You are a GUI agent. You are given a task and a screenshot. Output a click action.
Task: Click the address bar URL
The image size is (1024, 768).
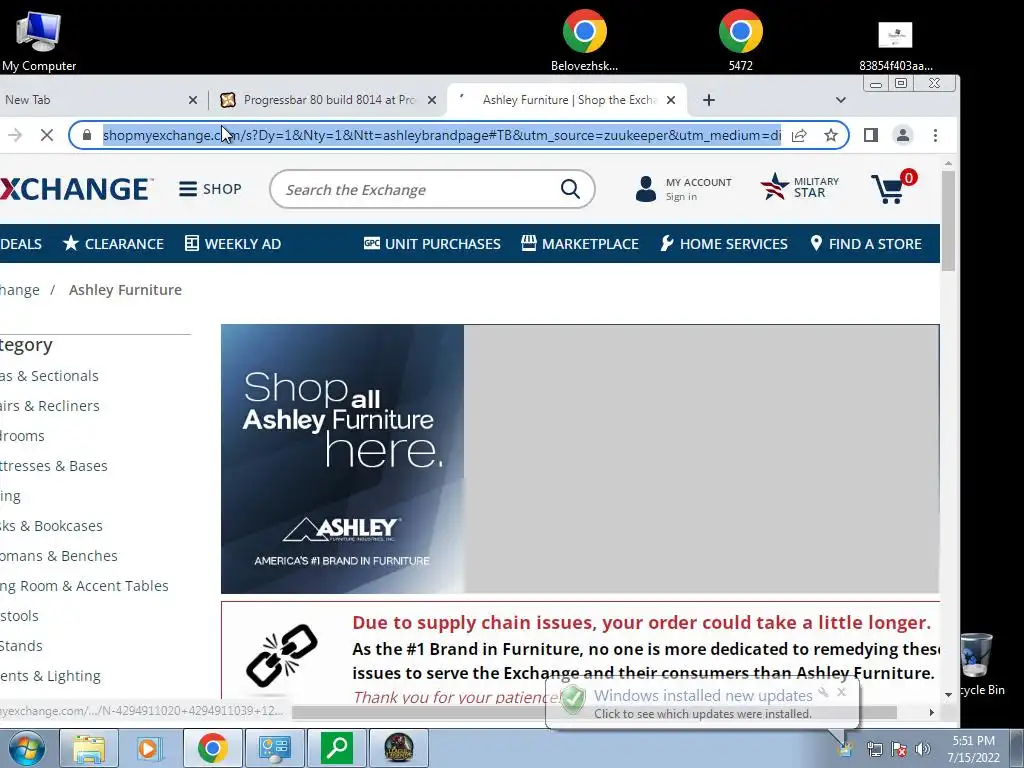[441, 135]
